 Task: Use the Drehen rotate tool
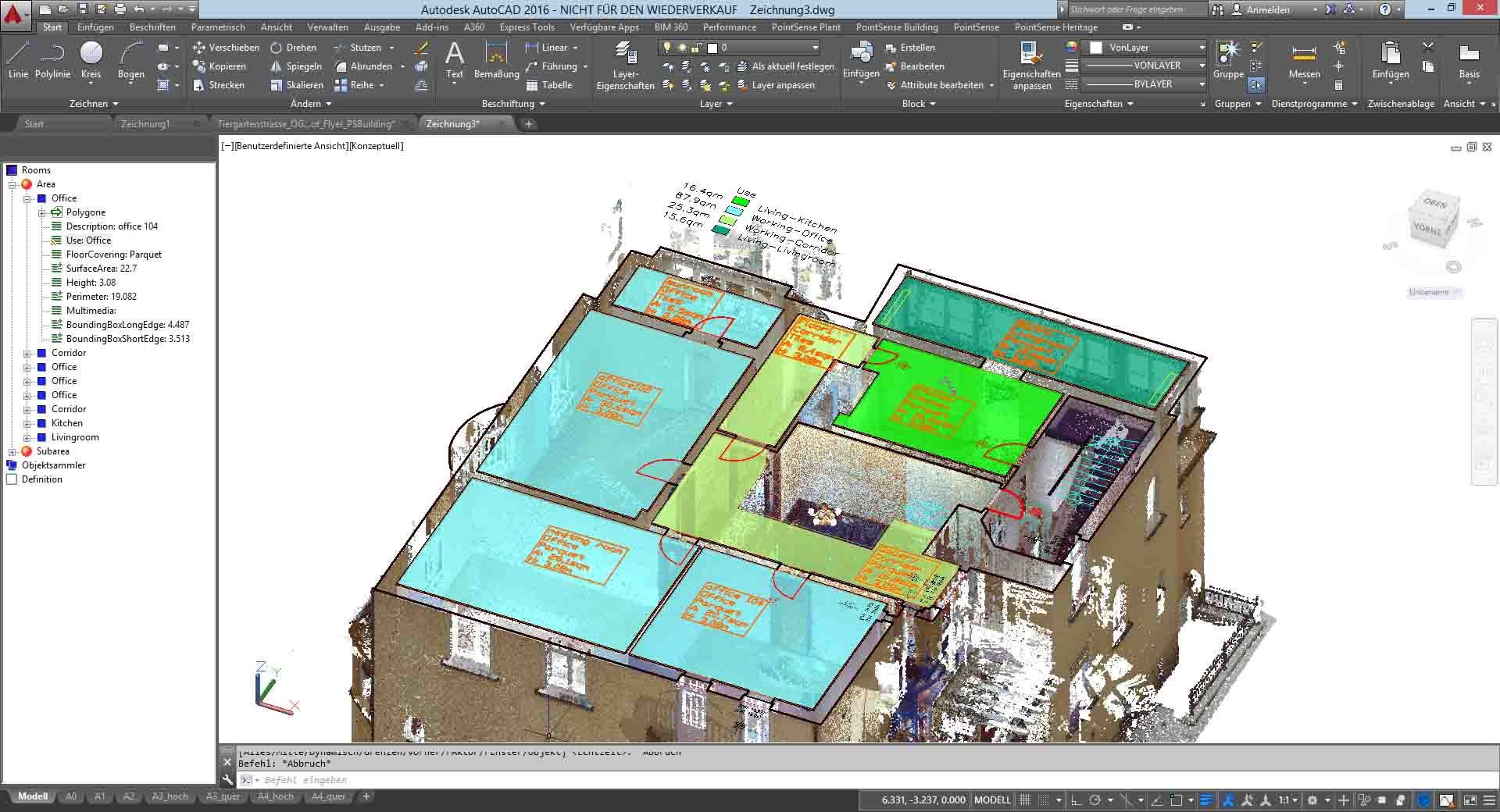pos(293,48)
